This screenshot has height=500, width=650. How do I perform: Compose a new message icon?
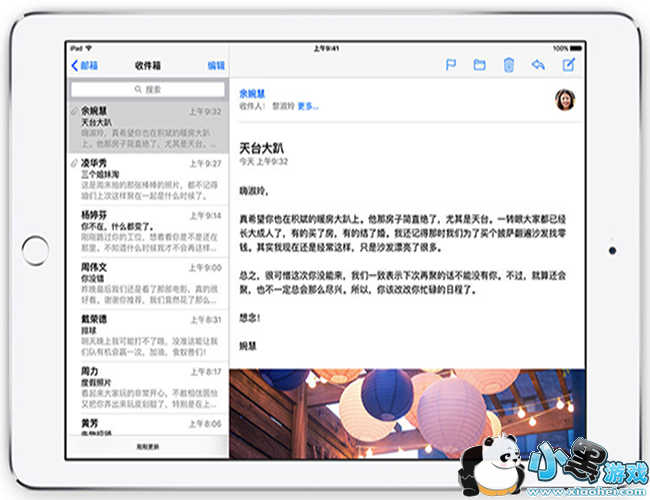point(569,65)
